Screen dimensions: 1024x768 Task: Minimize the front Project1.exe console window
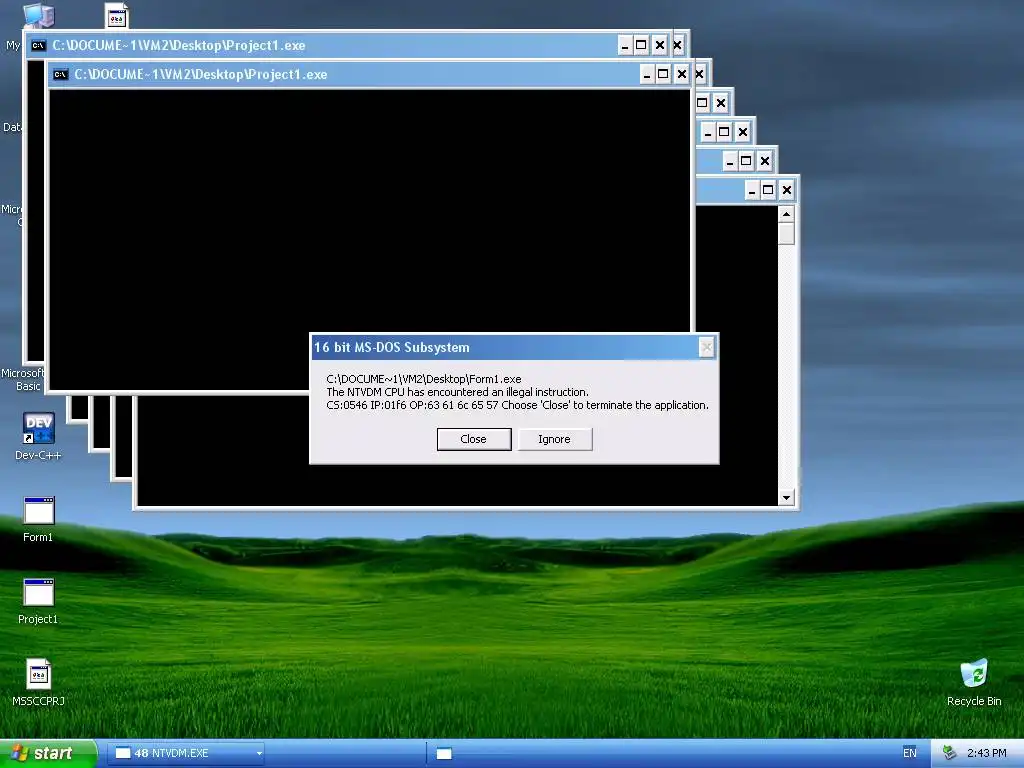[x=647, y=74]
